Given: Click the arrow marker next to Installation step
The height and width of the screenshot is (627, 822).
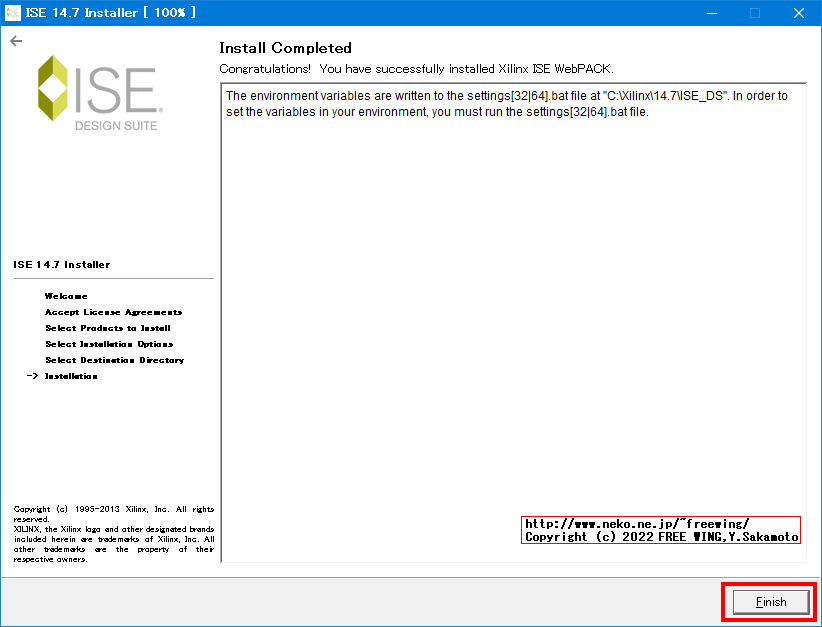Looking at the screenshot, I should click(32, 375).
